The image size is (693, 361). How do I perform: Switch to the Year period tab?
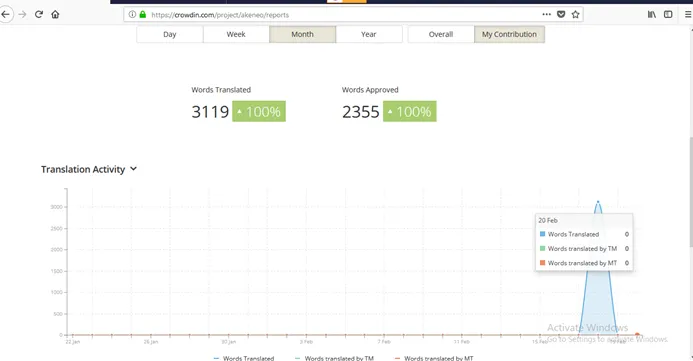click(369, 34)
